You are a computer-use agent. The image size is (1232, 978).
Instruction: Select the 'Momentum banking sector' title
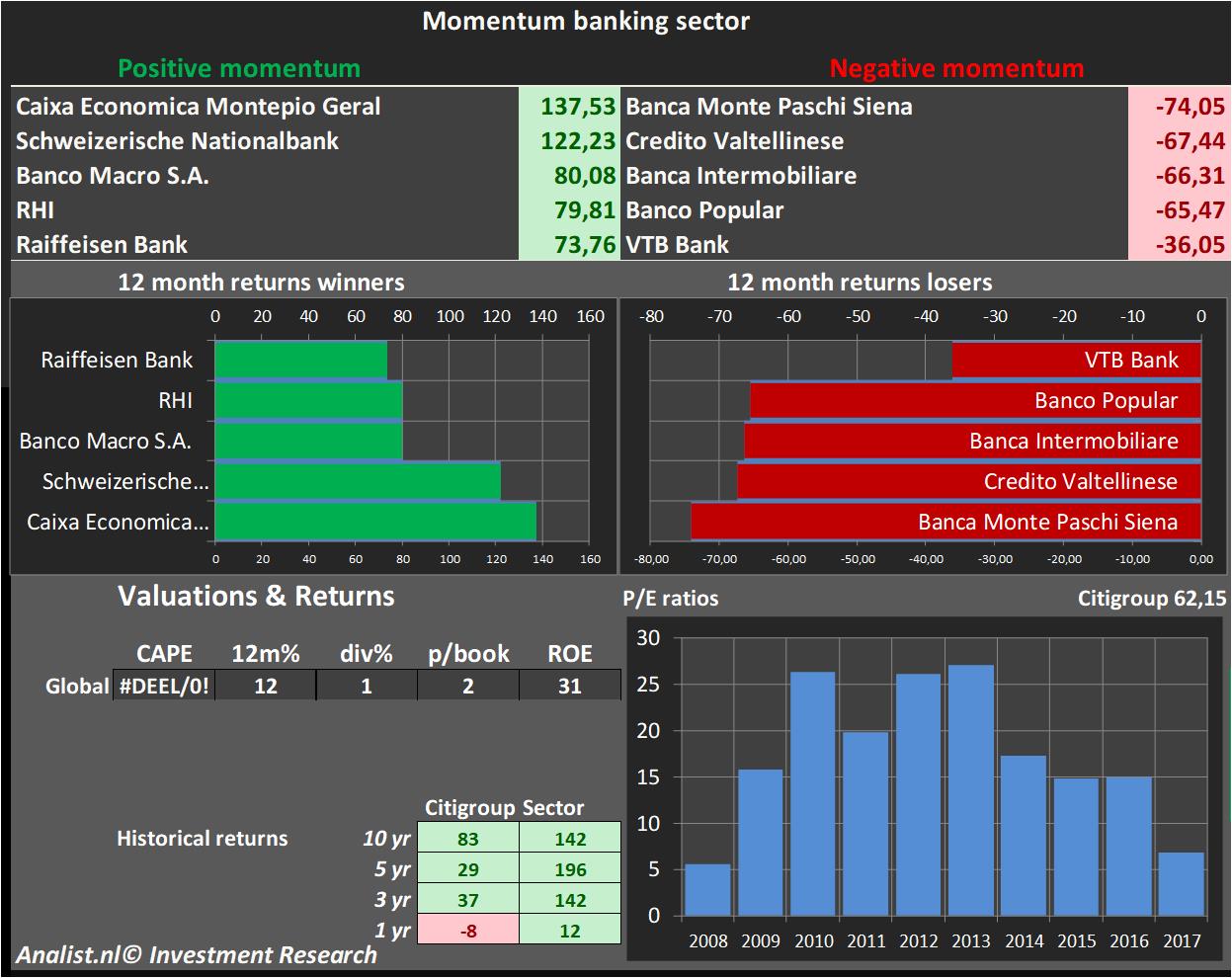coord(586,21)
